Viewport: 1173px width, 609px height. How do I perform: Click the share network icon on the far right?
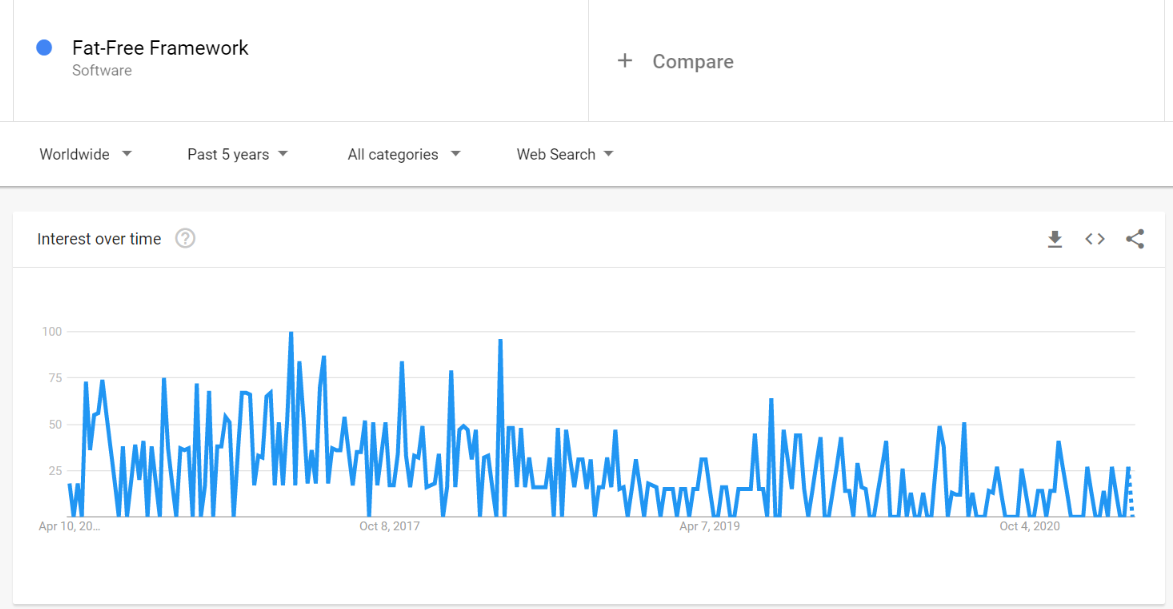(x=1135, y=239)
